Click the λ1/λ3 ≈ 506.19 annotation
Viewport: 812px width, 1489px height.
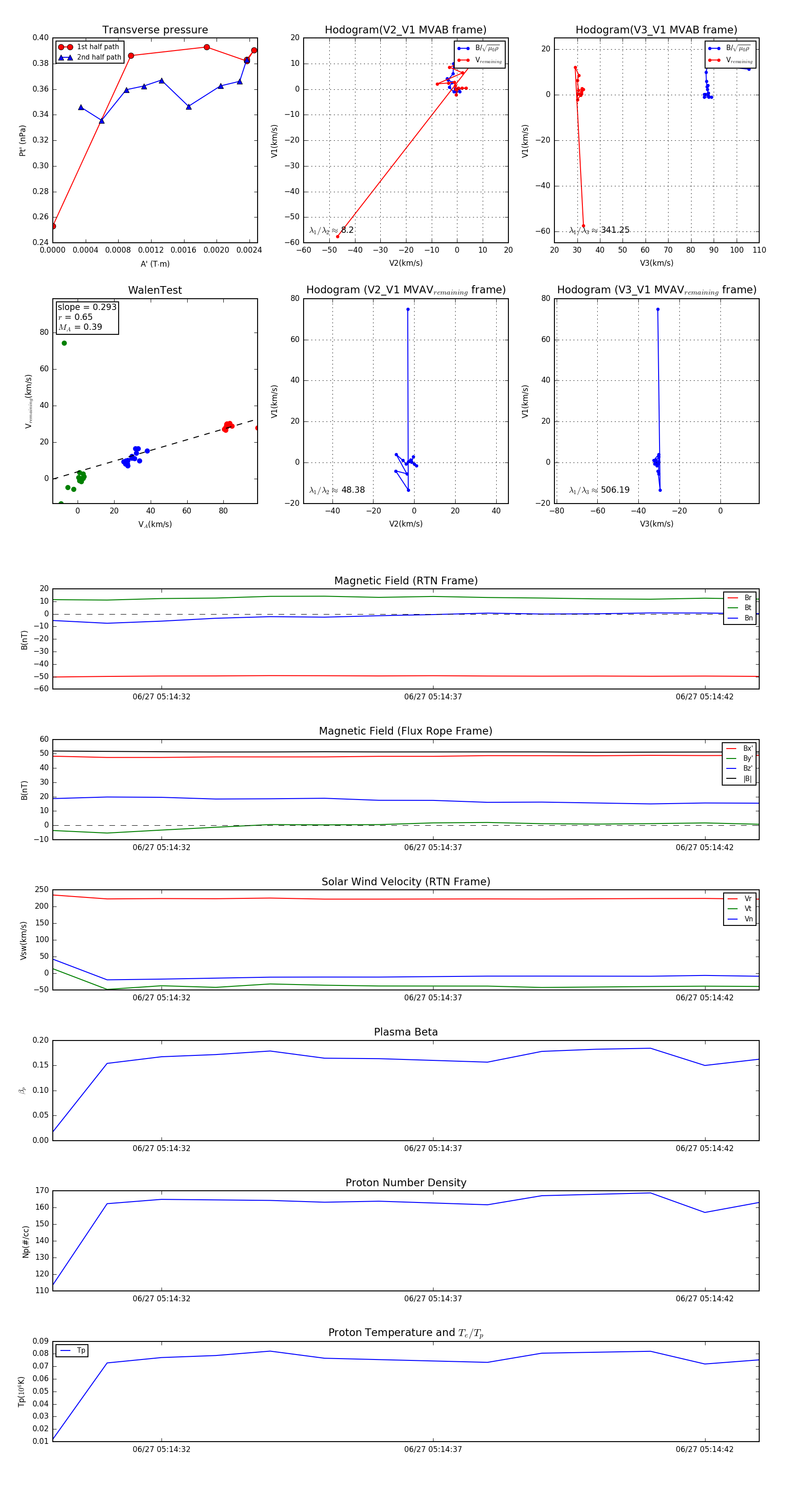[x=600, y=490]
